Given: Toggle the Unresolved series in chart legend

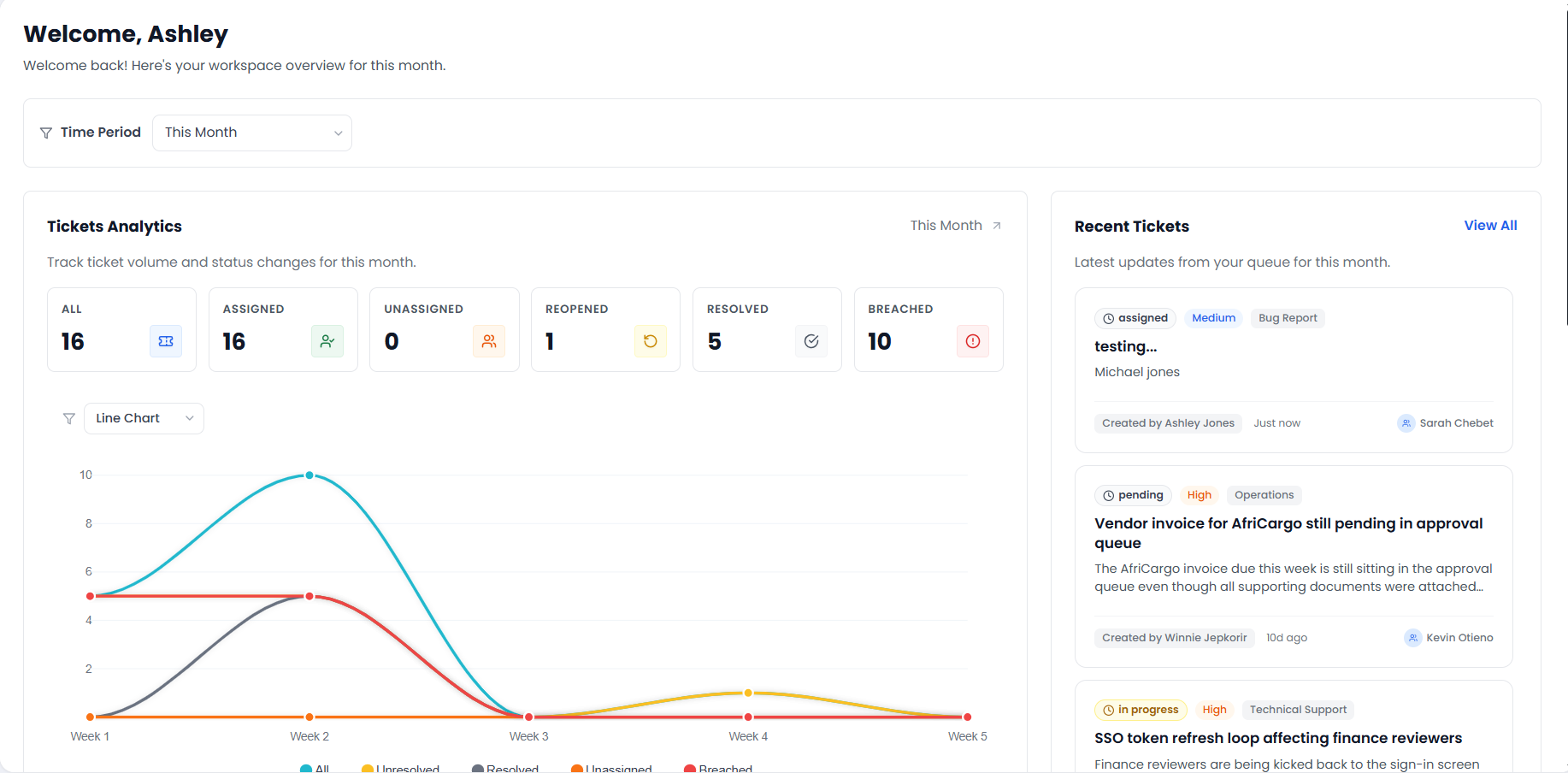Looking at the screenshot, I should tap(400, 768).
